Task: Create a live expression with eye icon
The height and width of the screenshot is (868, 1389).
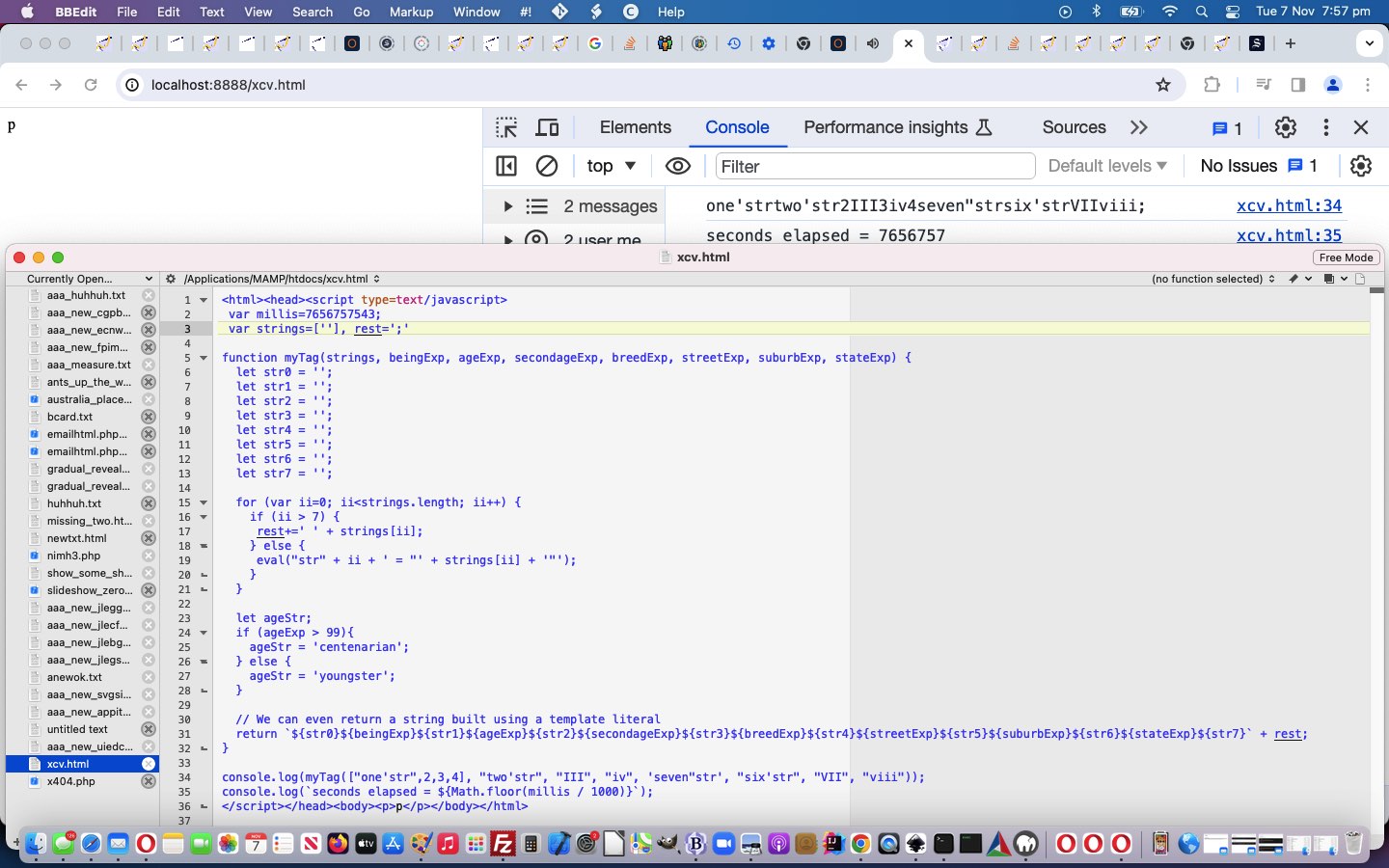Action: [x=678, y=166]
